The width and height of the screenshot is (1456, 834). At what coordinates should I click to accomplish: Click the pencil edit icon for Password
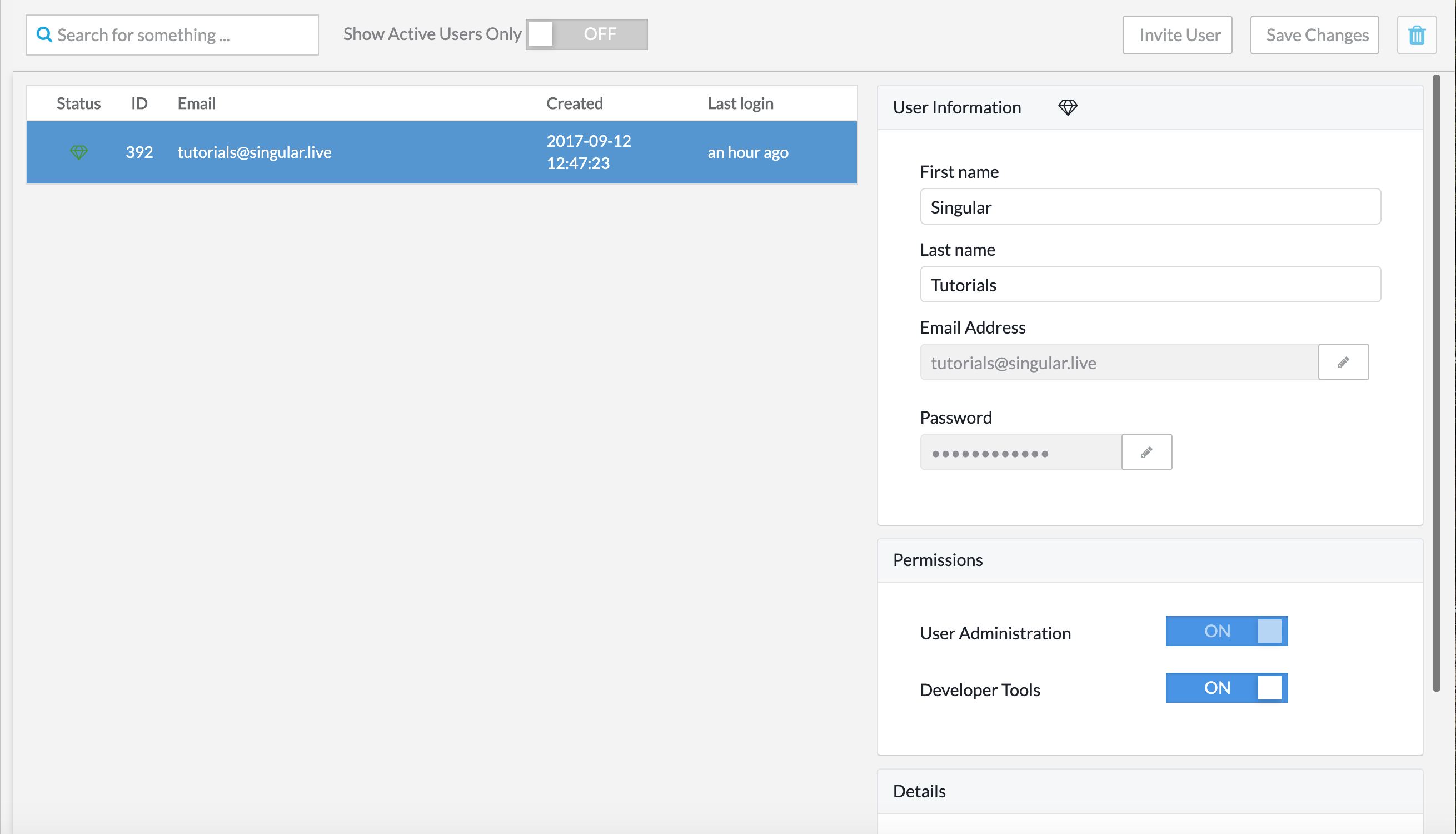click(x=1146, y=452)
